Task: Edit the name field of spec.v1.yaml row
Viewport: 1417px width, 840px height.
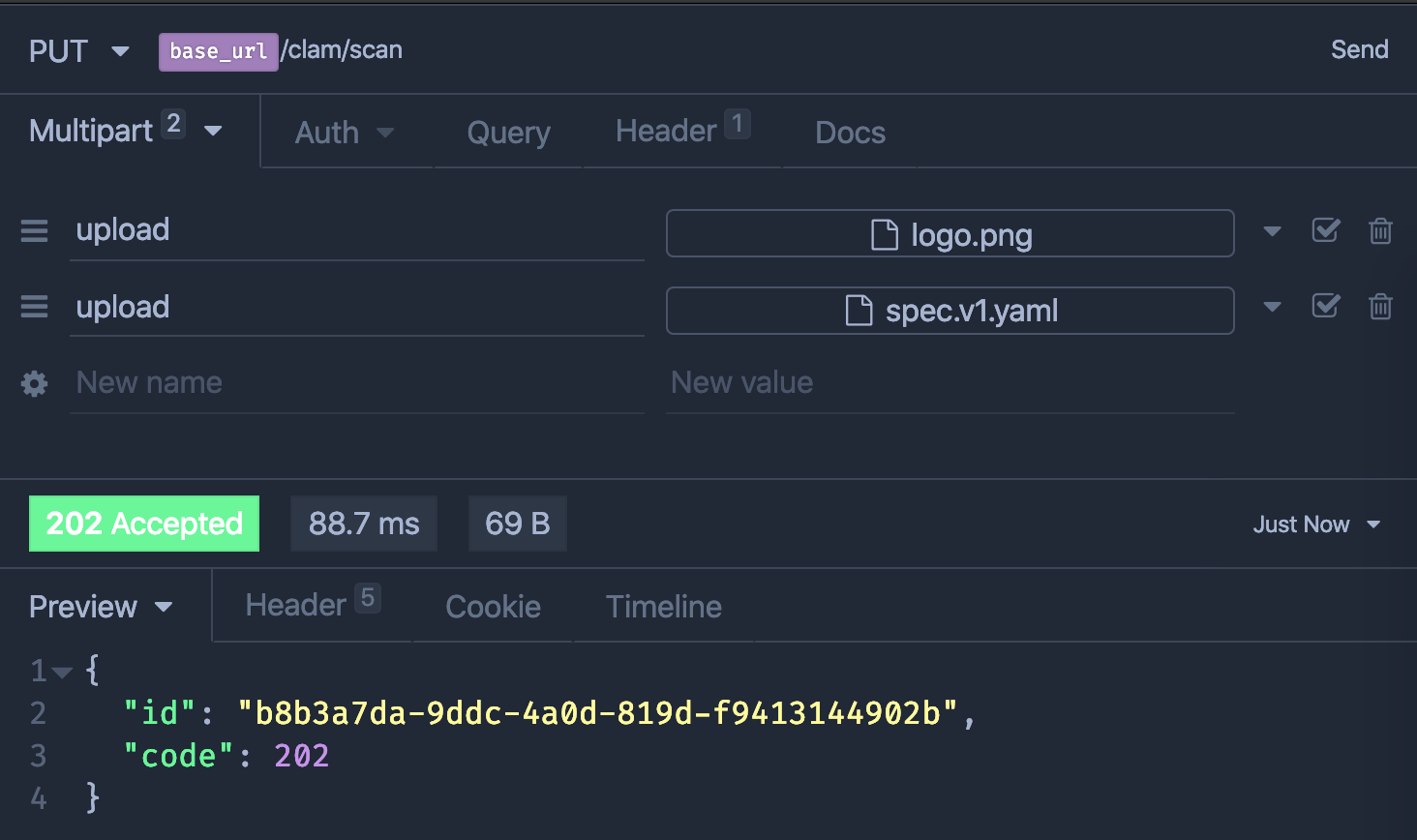Action: 357,308
